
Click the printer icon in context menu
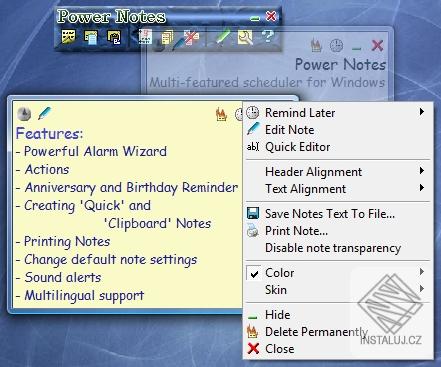(253, 230)
